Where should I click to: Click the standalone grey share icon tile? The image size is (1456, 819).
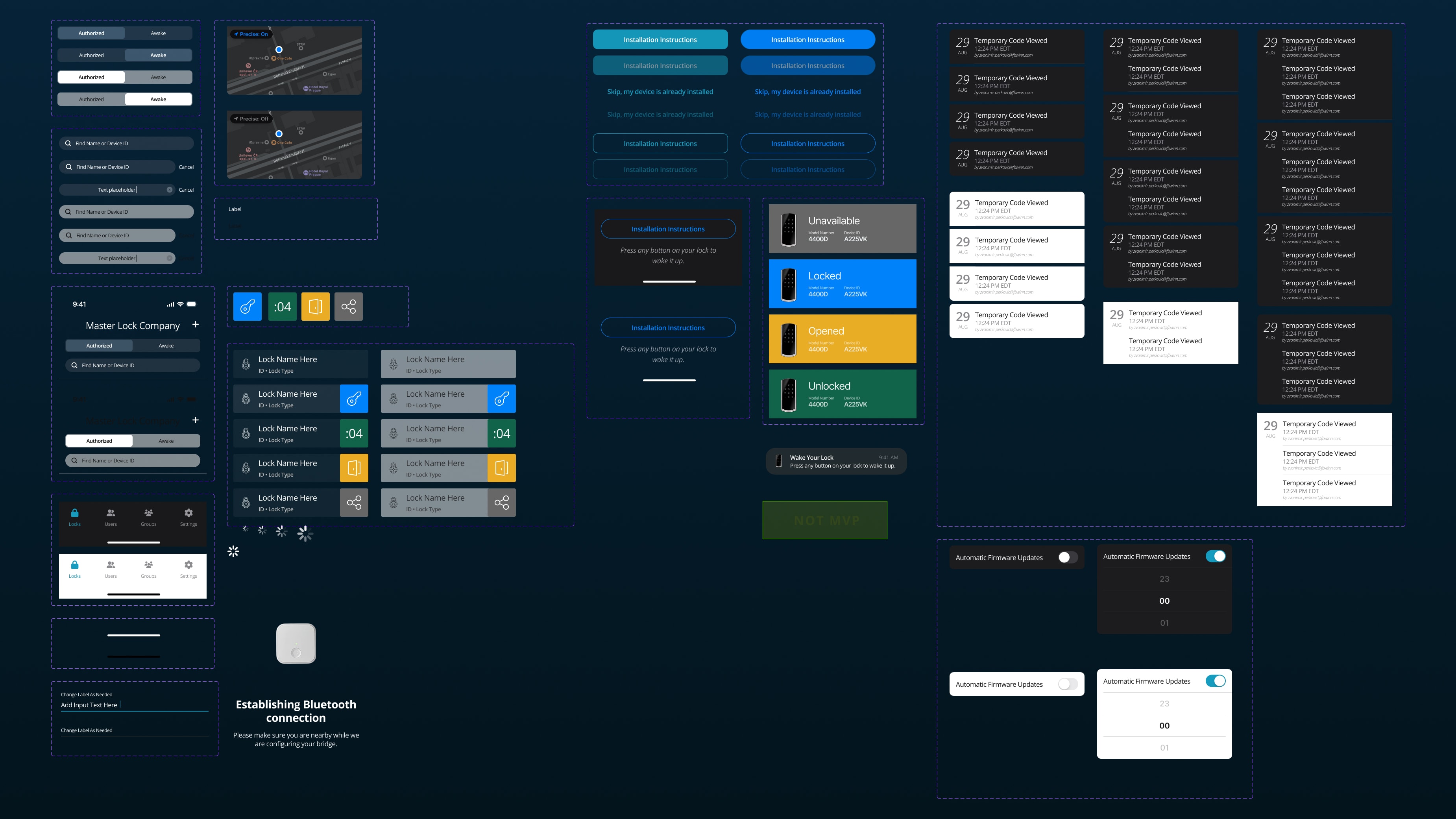click(x=348, y=306)
